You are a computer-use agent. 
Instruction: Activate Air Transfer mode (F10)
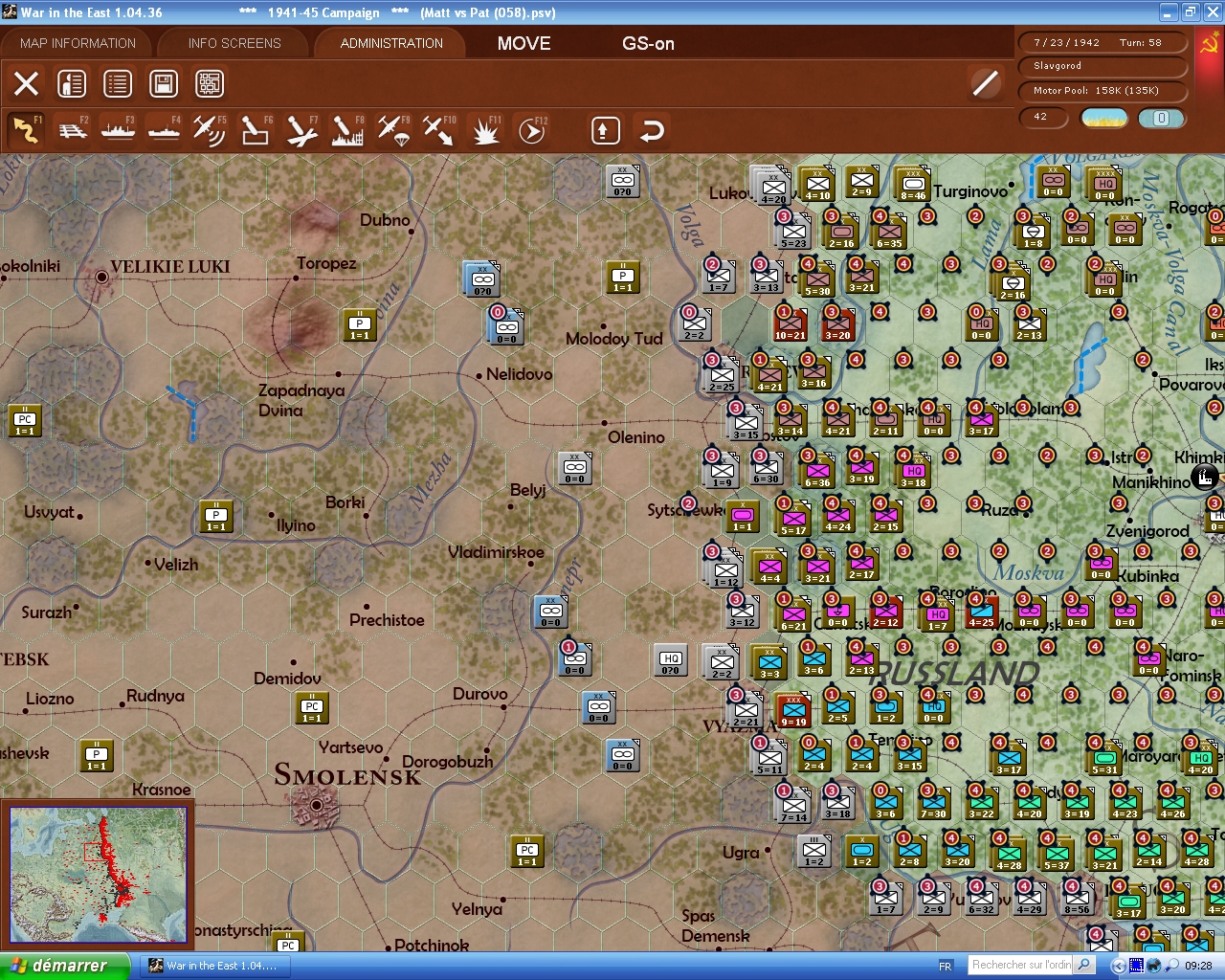coord(439,130)
